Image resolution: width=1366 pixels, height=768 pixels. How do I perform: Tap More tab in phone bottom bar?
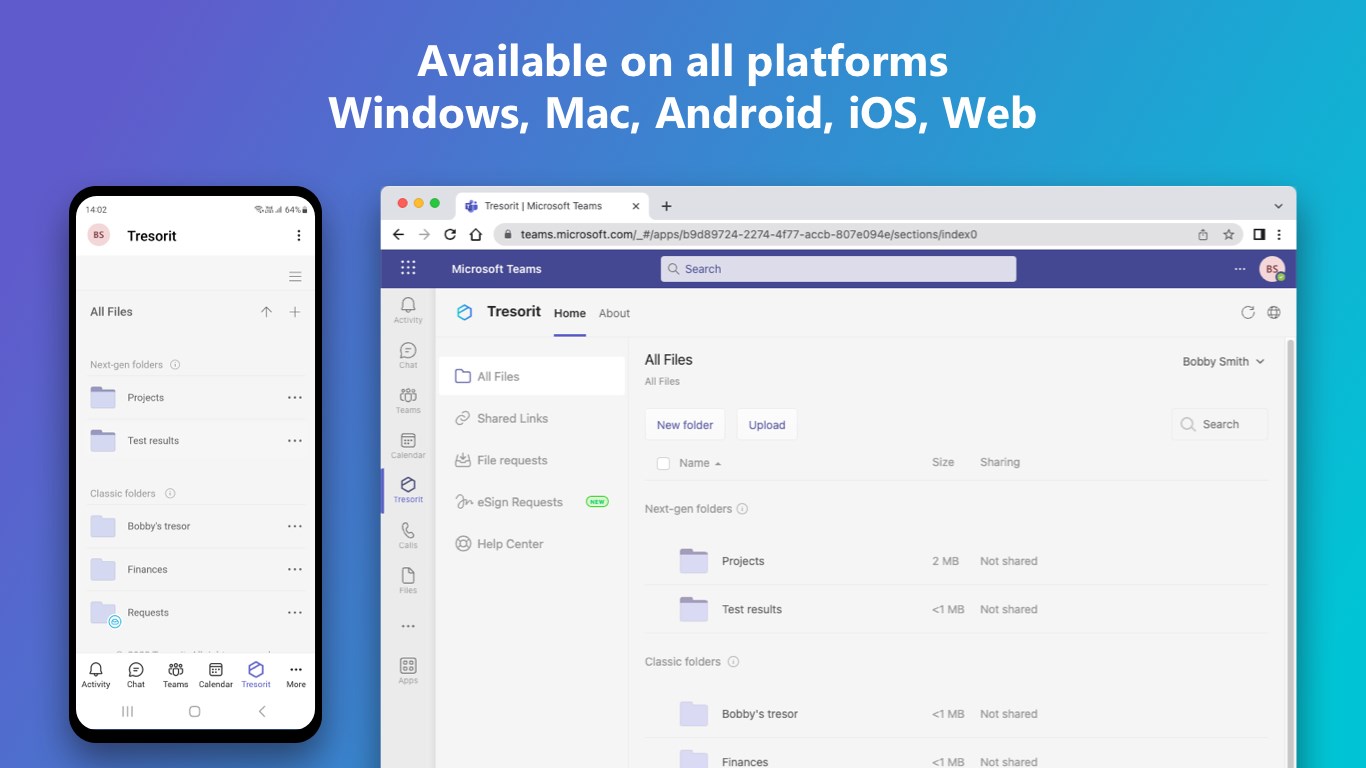pyautogui.click(x=295, y=675)
